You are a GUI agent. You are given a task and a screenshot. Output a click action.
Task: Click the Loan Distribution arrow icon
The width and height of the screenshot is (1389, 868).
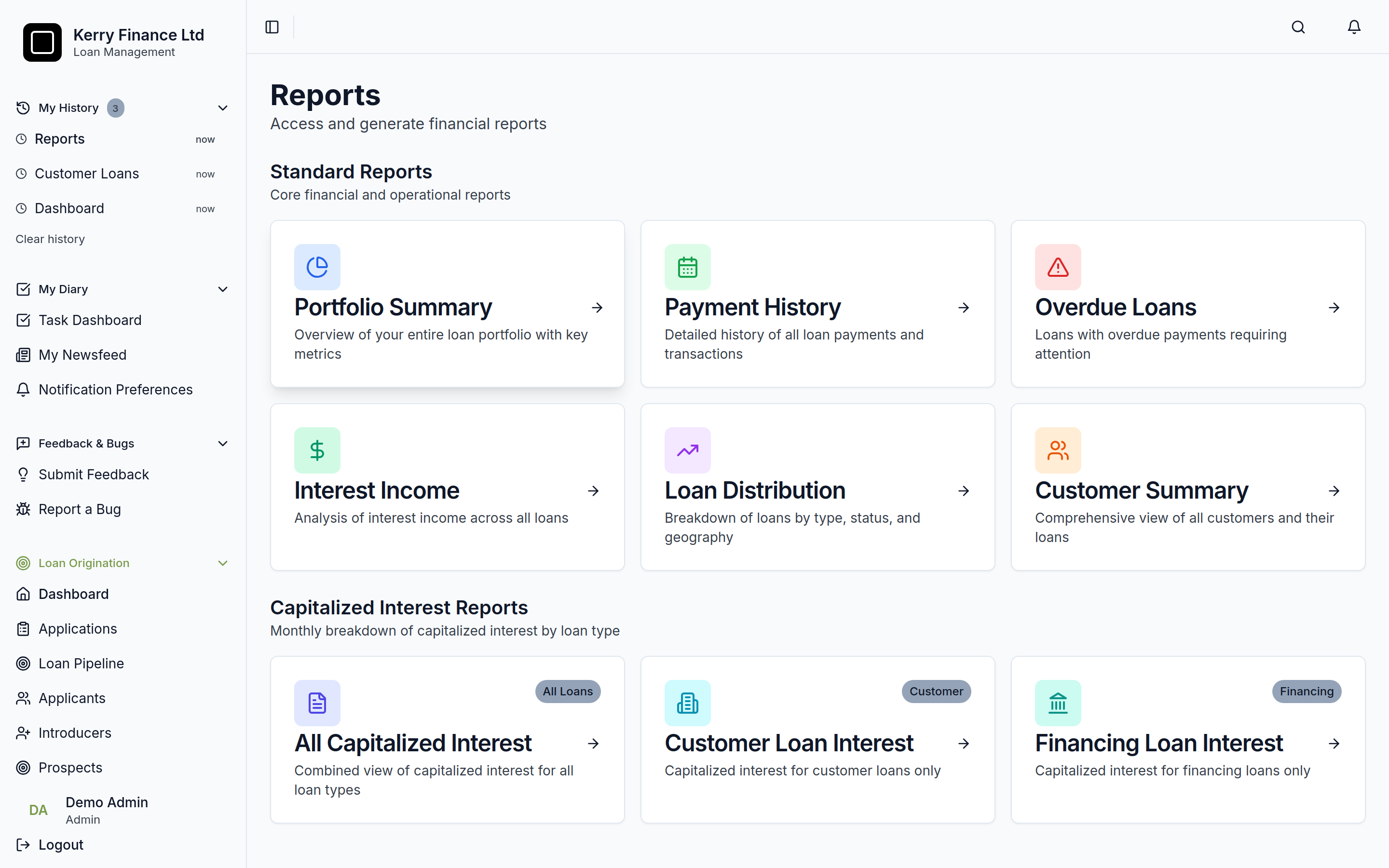(x=964, y=491)
